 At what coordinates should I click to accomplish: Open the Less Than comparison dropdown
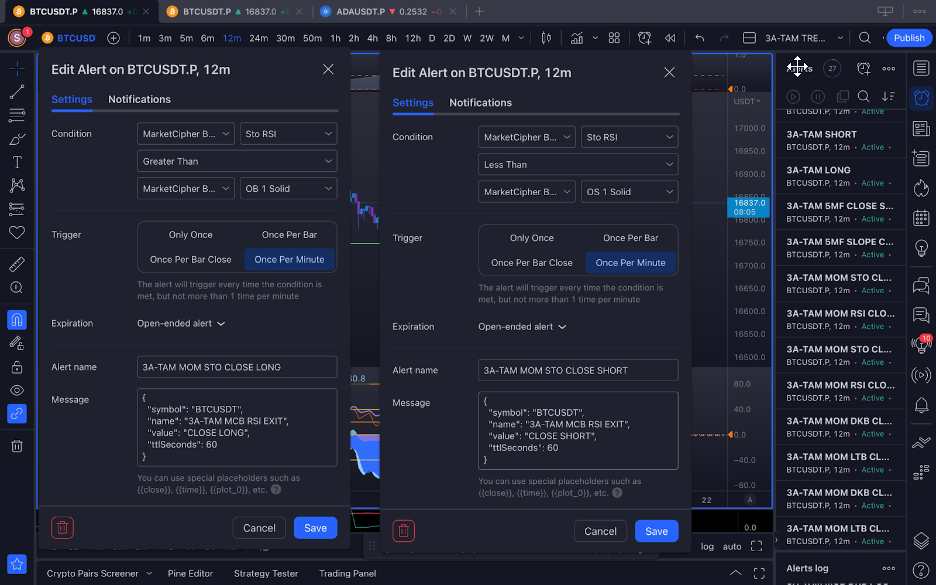578,165
